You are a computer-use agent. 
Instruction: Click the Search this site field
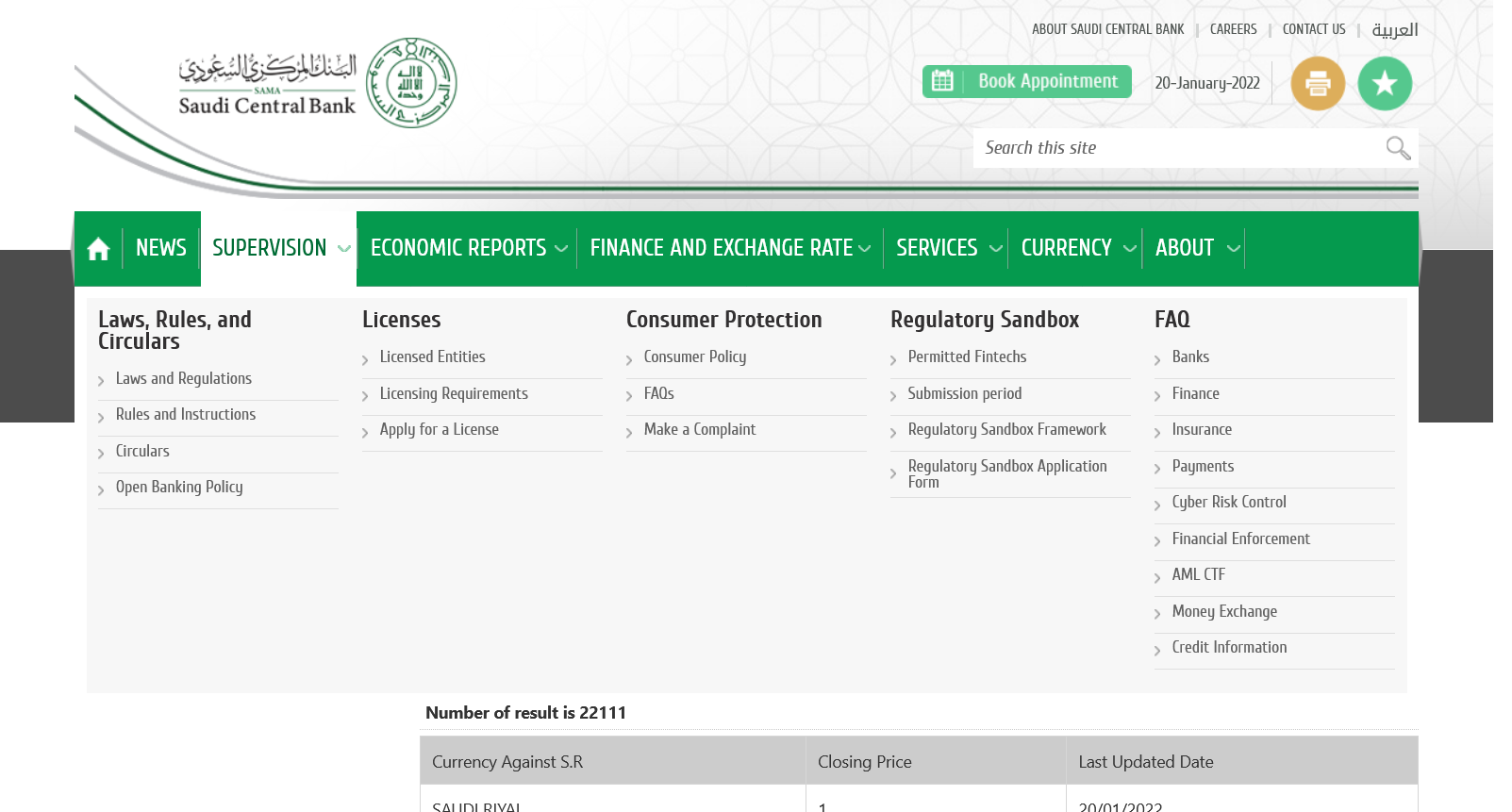click(x=1174, y=148)
